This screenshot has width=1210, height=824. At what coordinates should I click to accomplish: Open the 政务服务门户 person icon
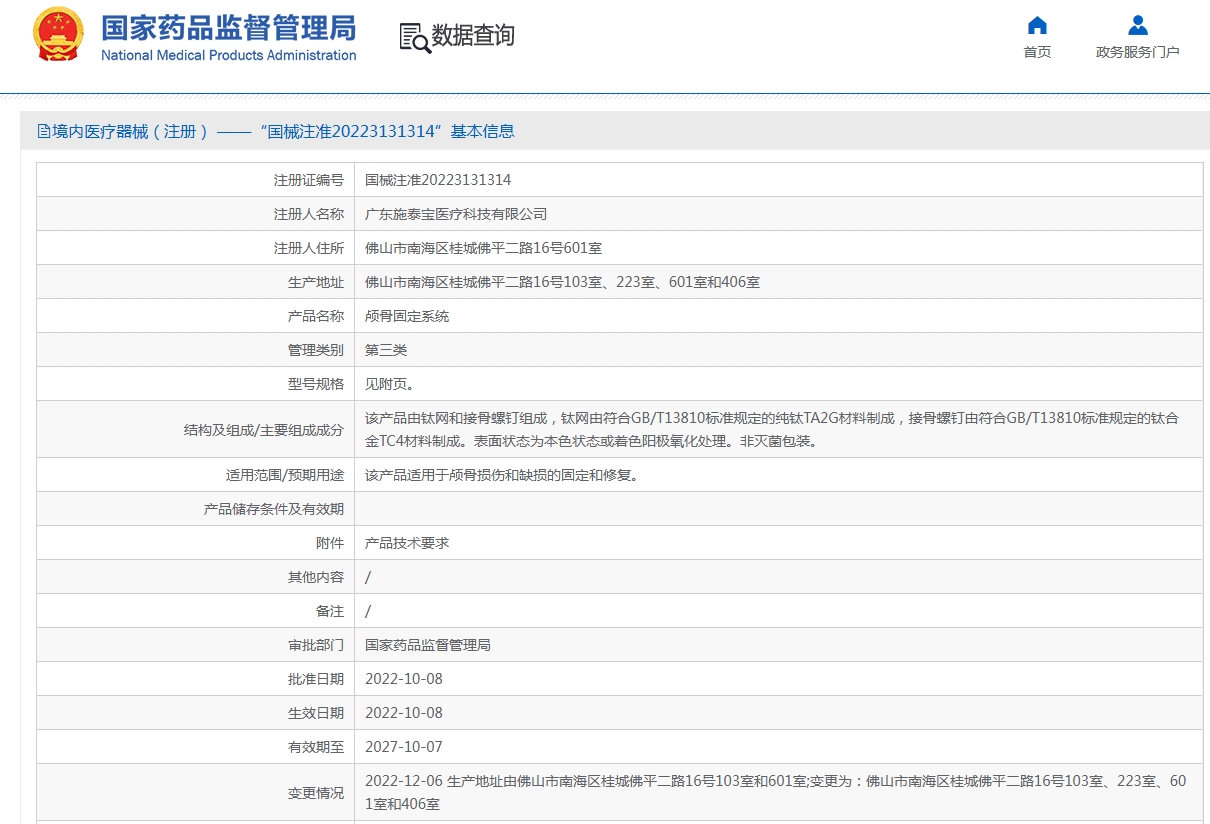1137,25
